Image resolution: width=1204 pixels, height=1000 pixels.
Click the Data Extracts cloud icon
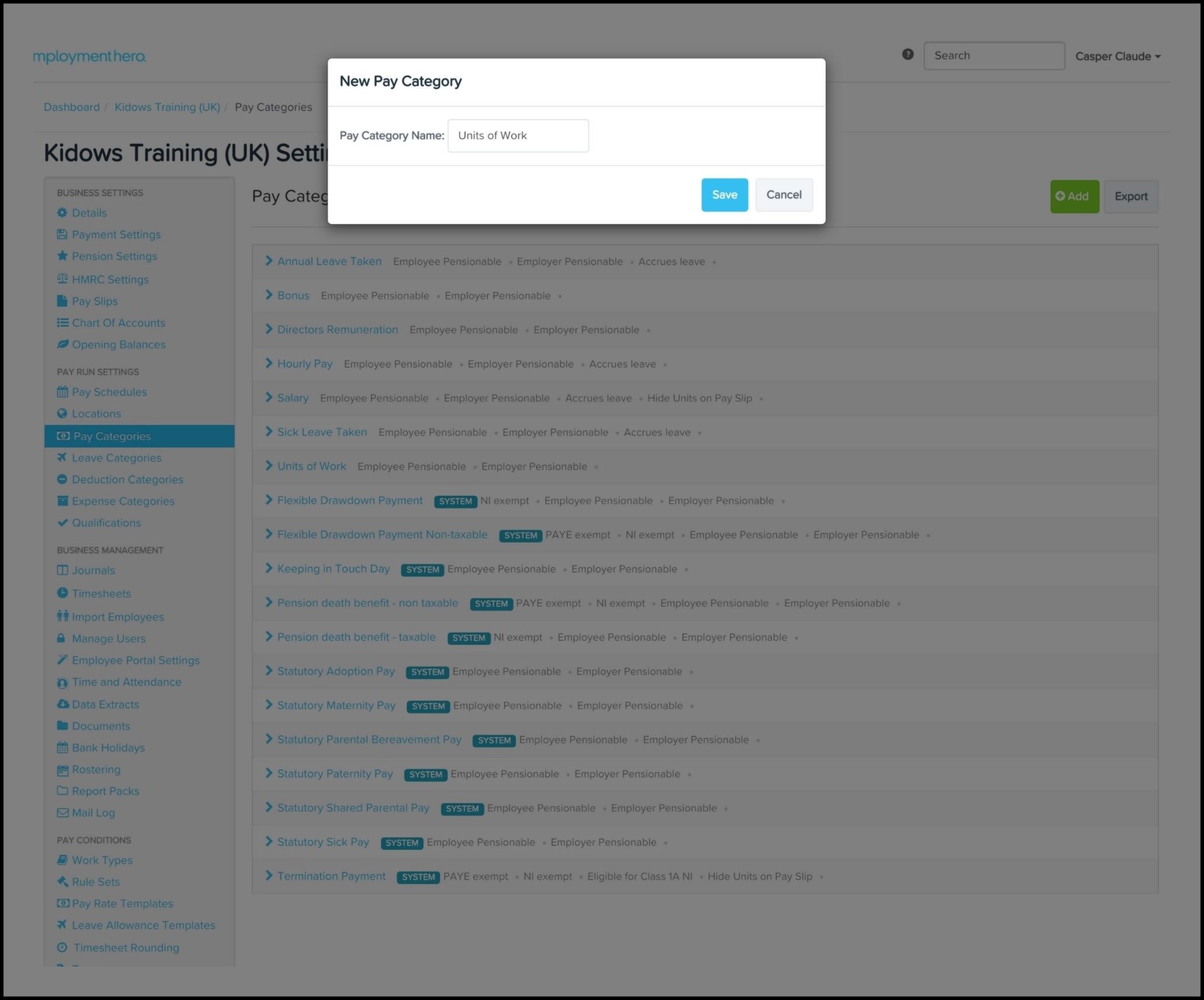pyautogui.click(x=62, y=704)
